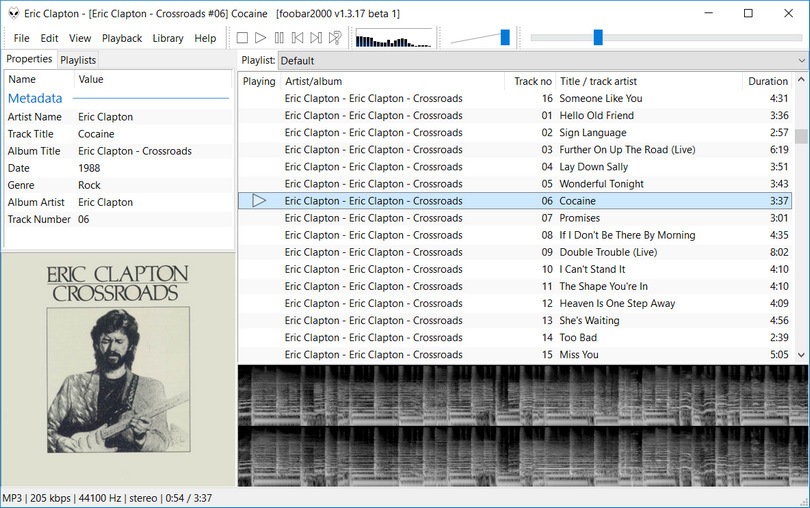Click the Name column header in Properties
Viewport: 810px width, 508px height.
[39, 79]
